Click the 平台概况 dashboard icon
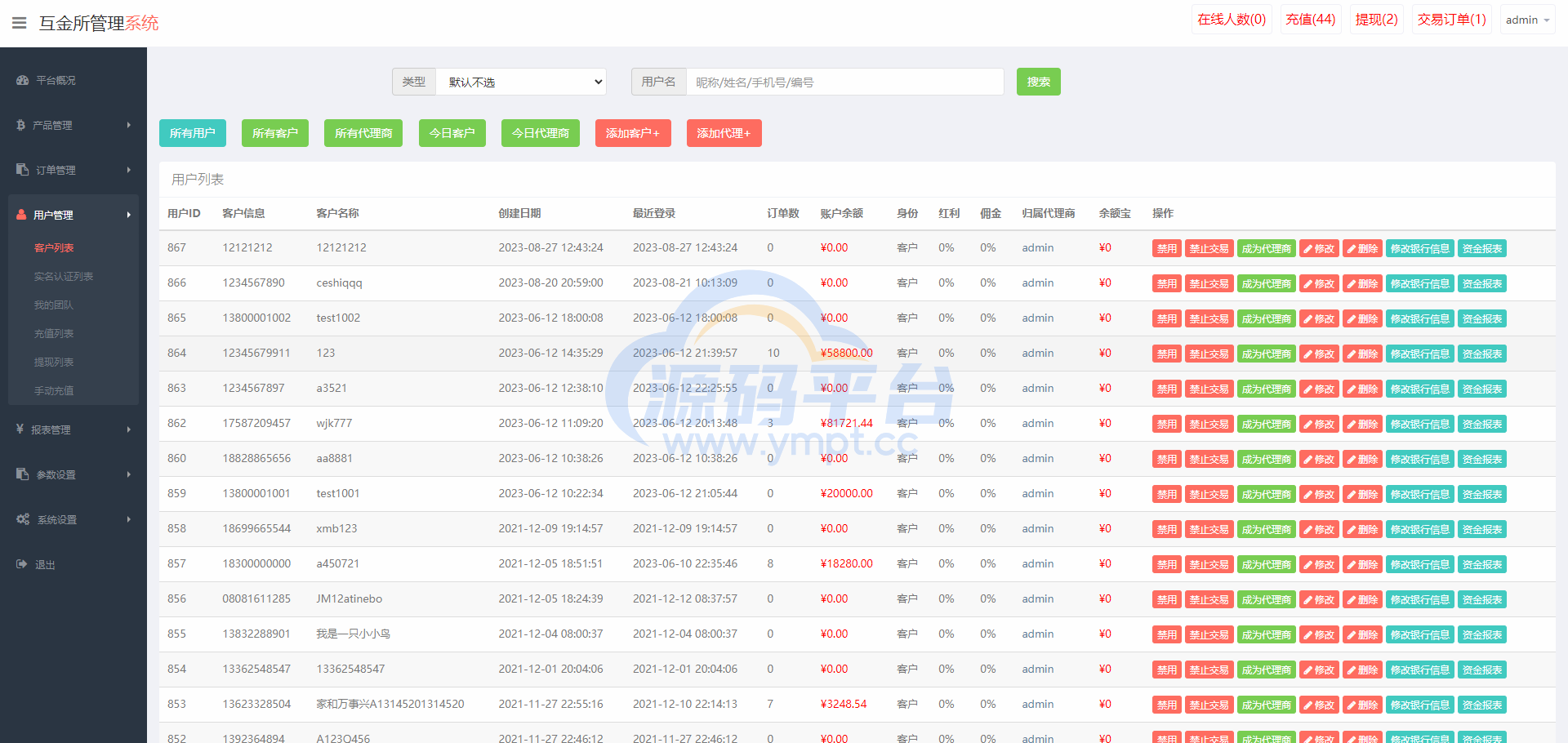The image size is (1568, 743). [22, 80]
